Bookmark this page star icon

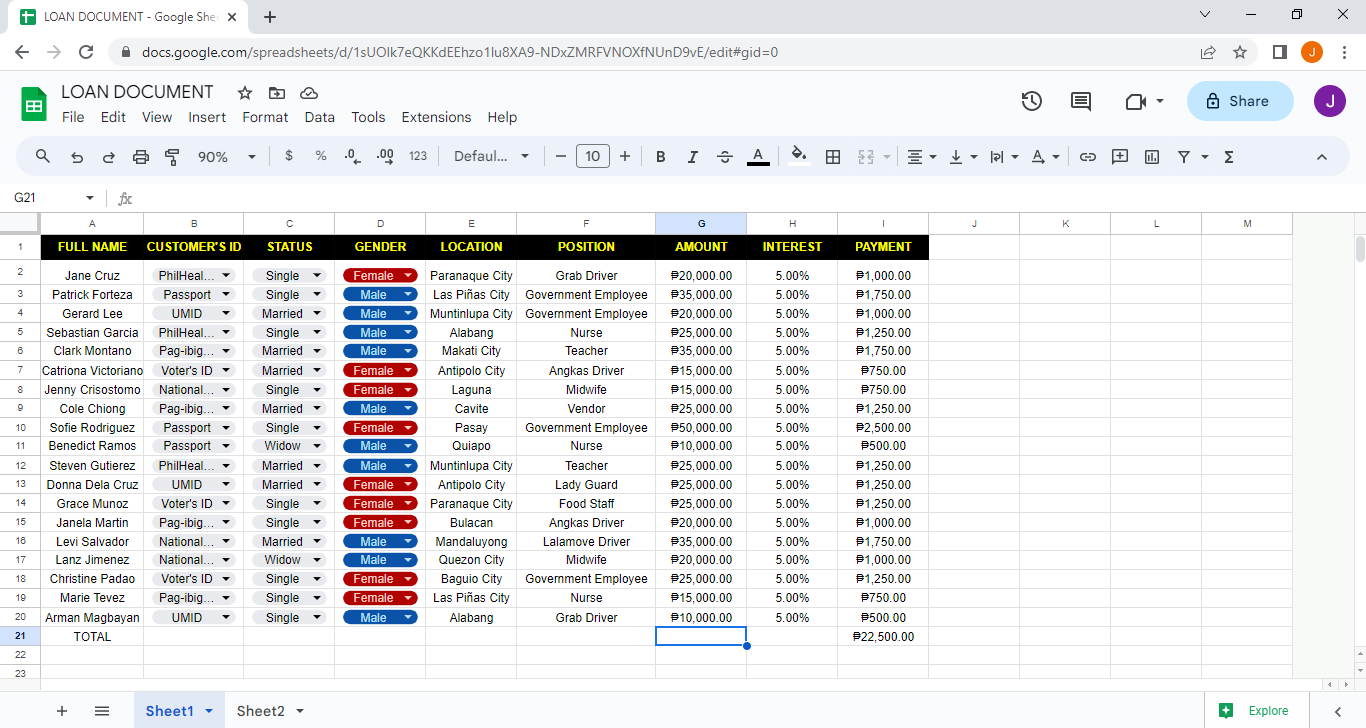point(1240,52)
